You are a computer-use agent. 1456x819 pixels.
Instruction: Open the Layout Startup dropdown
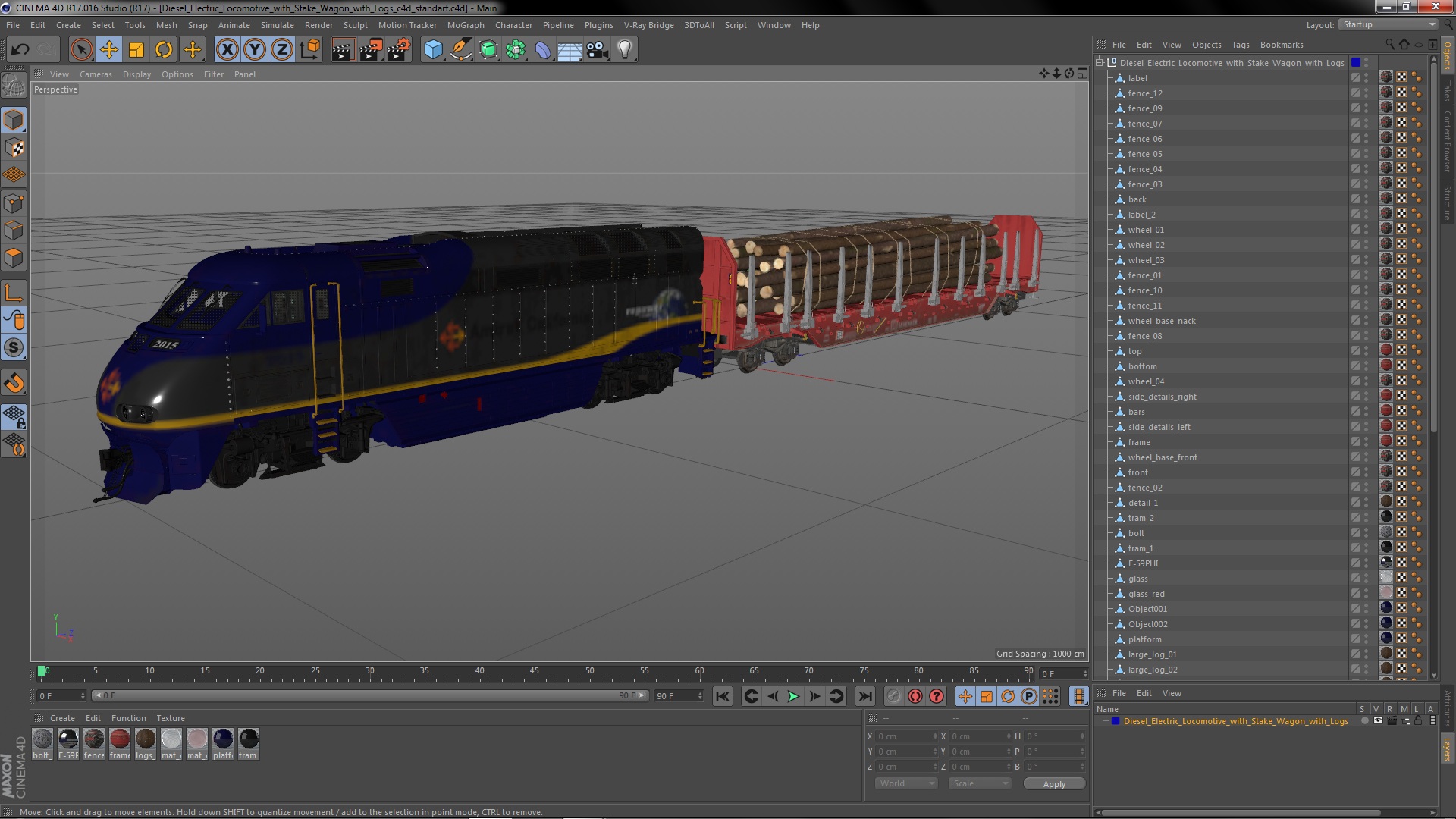point(1388,24)
